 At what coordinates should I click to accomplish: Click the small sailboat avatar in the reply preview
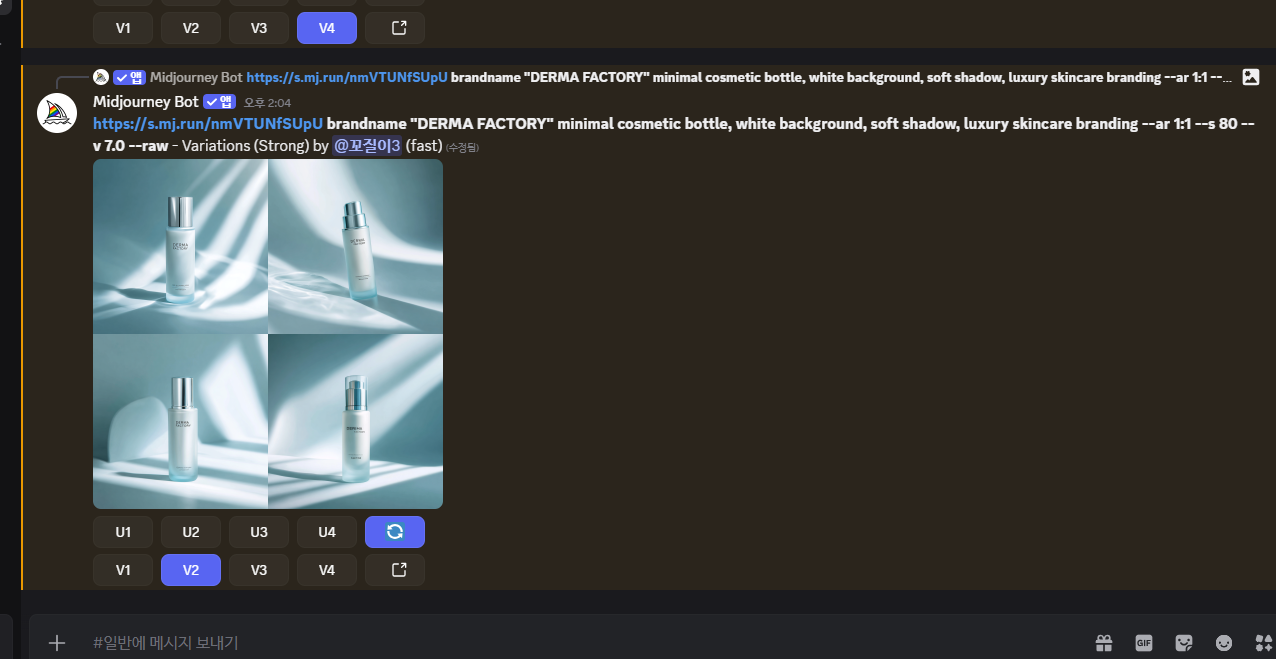100,77
